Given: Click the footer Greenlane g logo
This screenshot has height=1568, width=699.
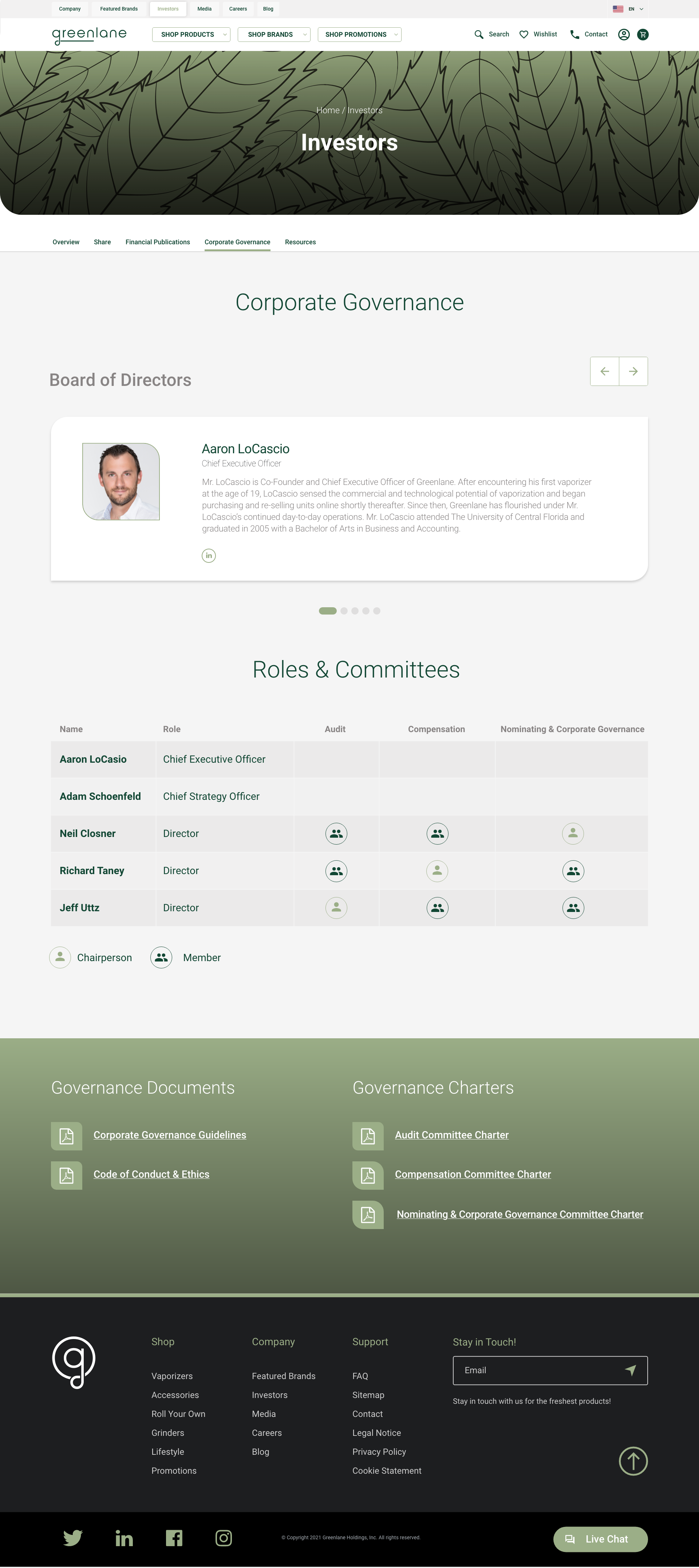Looking at the screenshot, I should click(74, 1362).
